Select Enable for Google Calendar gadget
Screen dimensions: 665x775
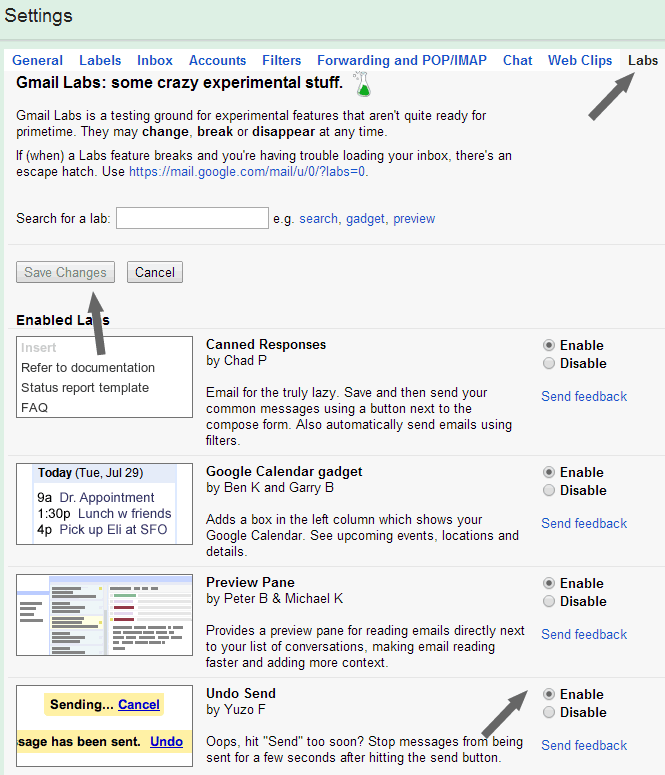coord(549,472)
